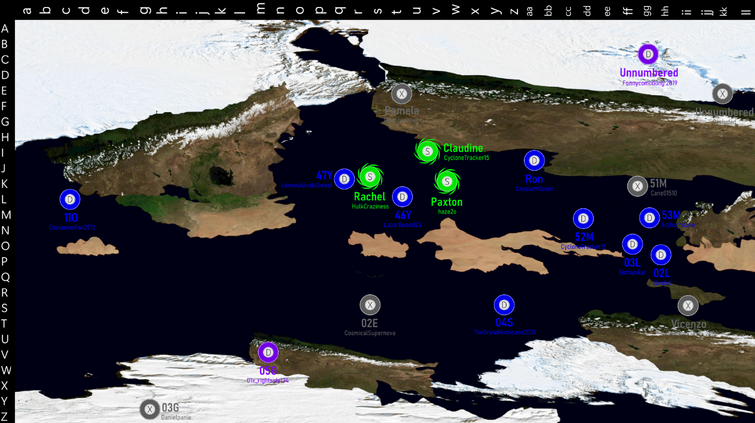This screenshot has height=423, width=755.
Task: Click the Vicenzo name label
Action: coord(689,324)
